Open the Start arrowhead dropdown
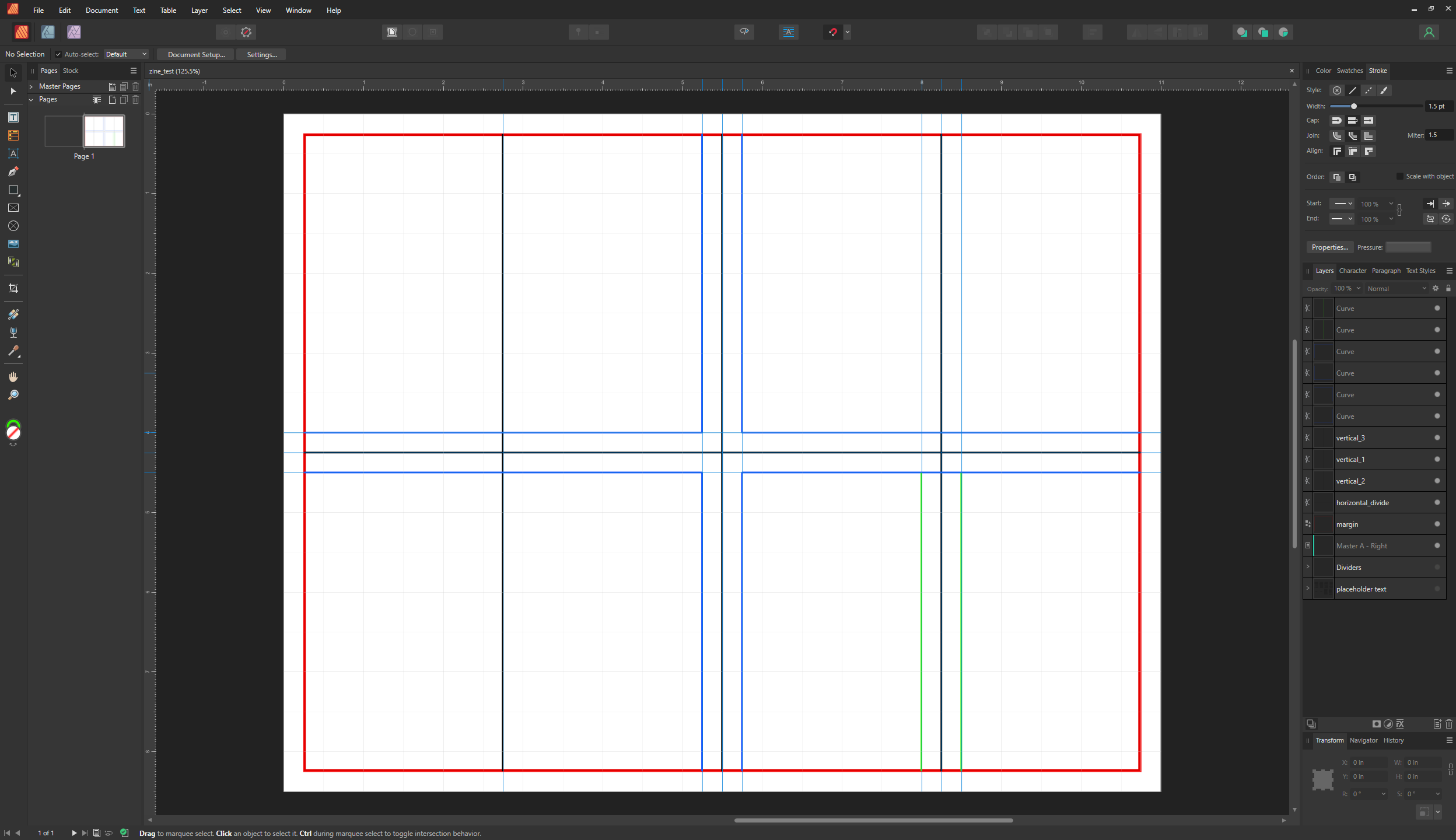1456x840 pixels. 1342,204
